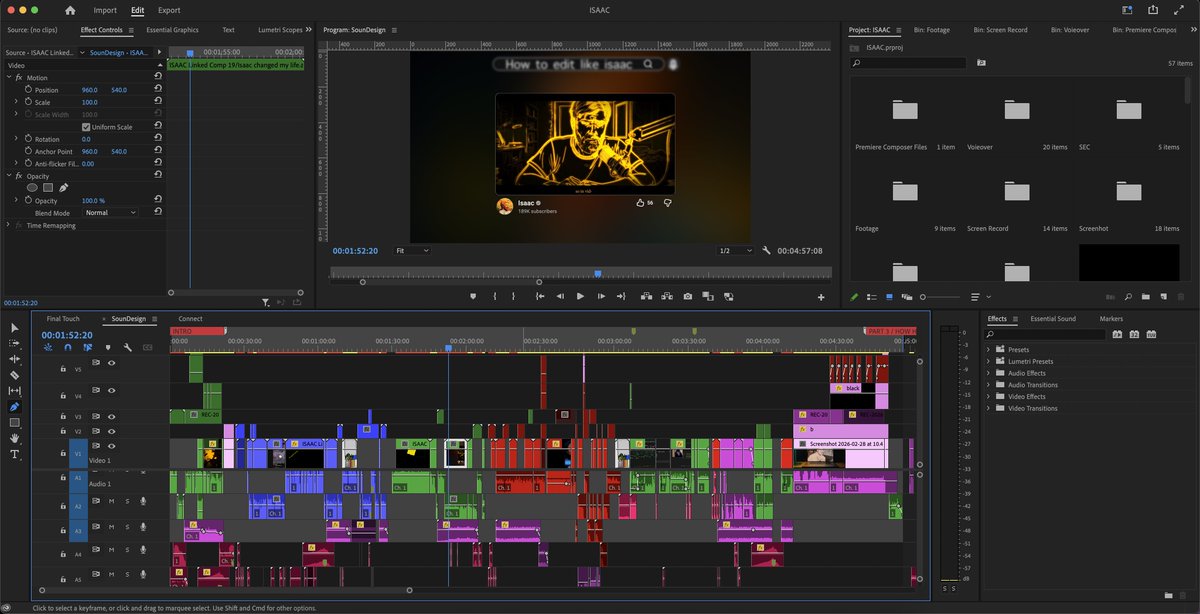Expand the Lumetri Presets folder
The width and height of the screenshot is (1200, 614).
pos(990,361)
